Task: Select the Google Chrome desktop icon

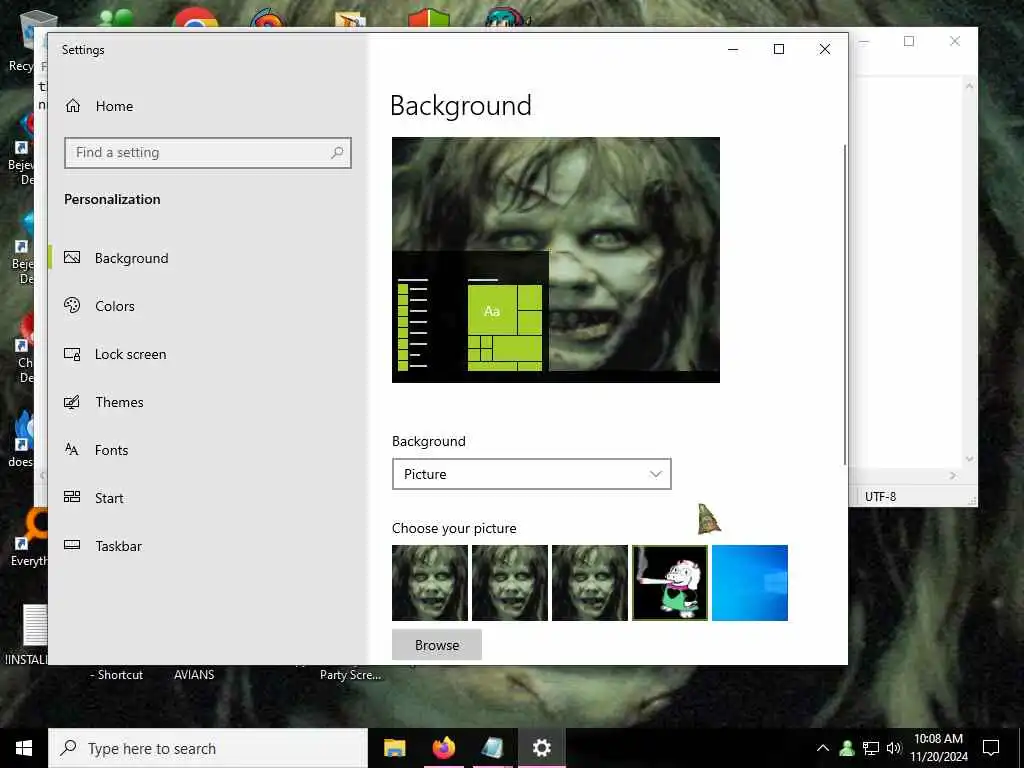Action: [195, 18]
